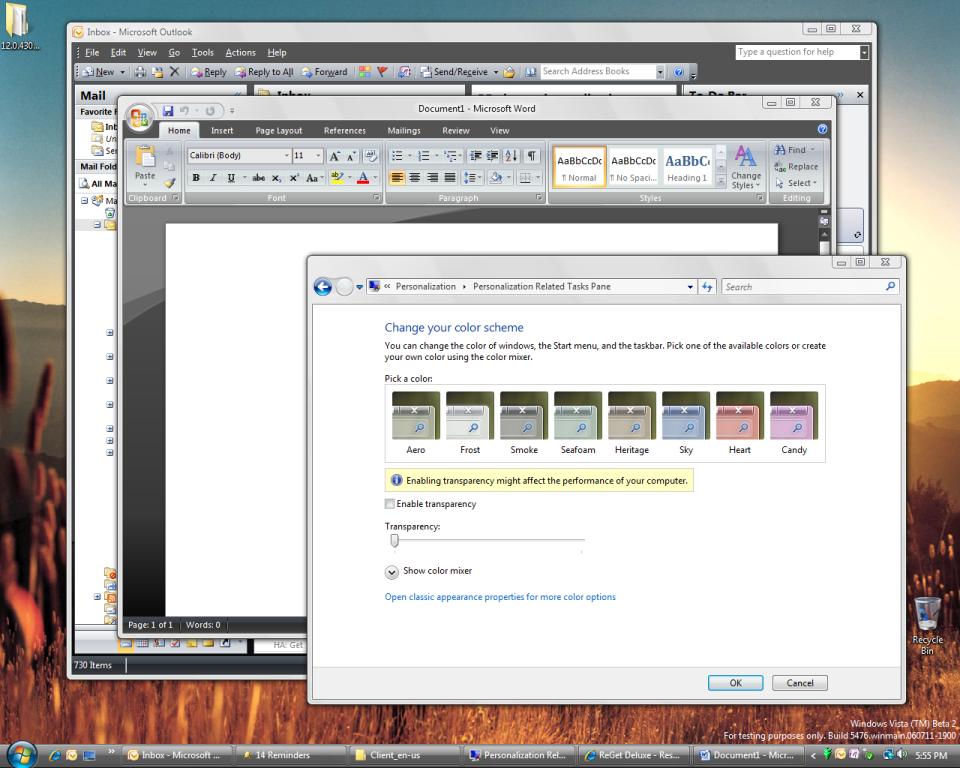Click the Transparency slider handle
The image size is (960, 768).
394,540
